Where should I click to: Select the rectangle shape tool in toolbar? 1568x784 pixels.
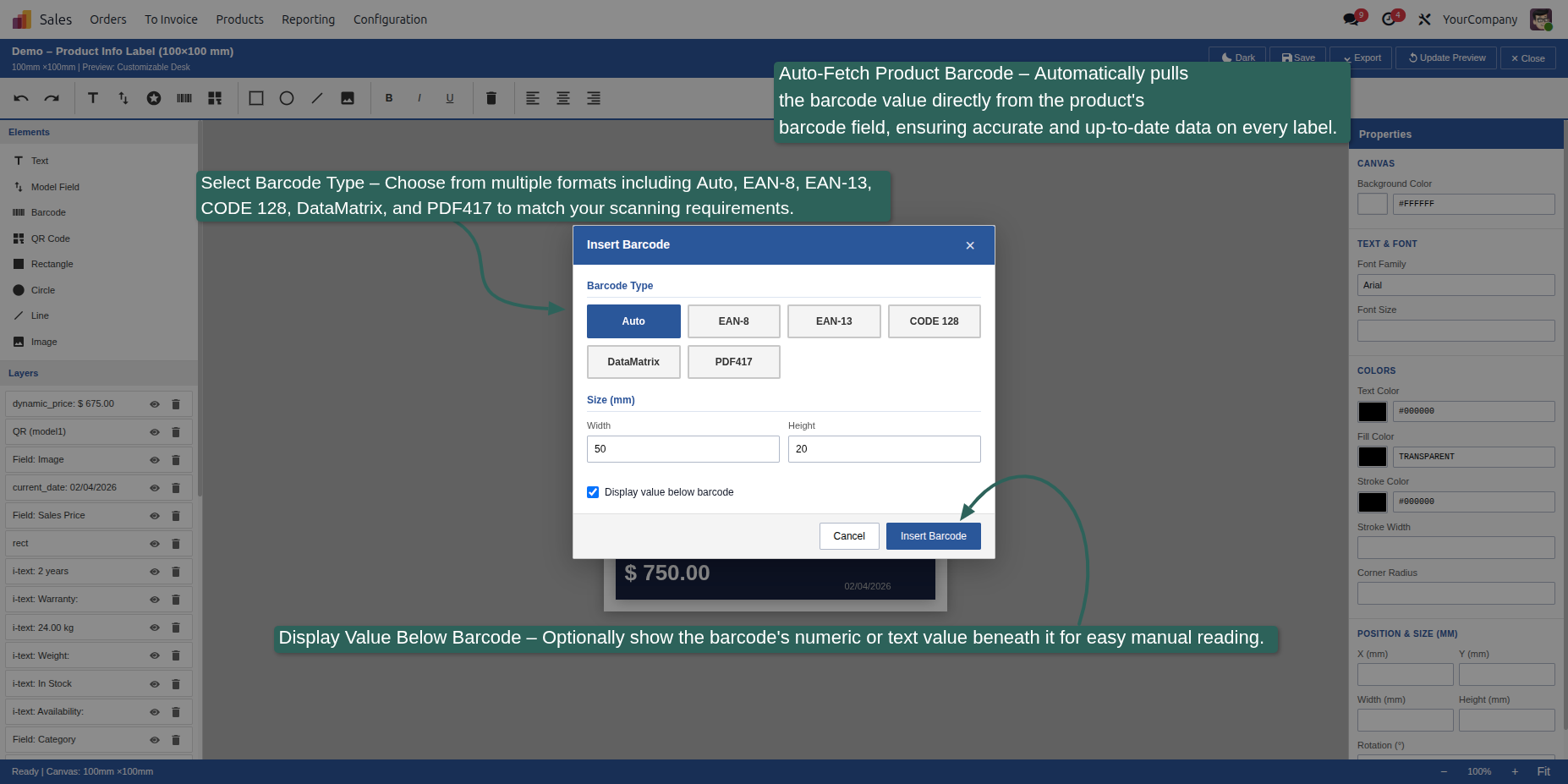pos(256,98)
